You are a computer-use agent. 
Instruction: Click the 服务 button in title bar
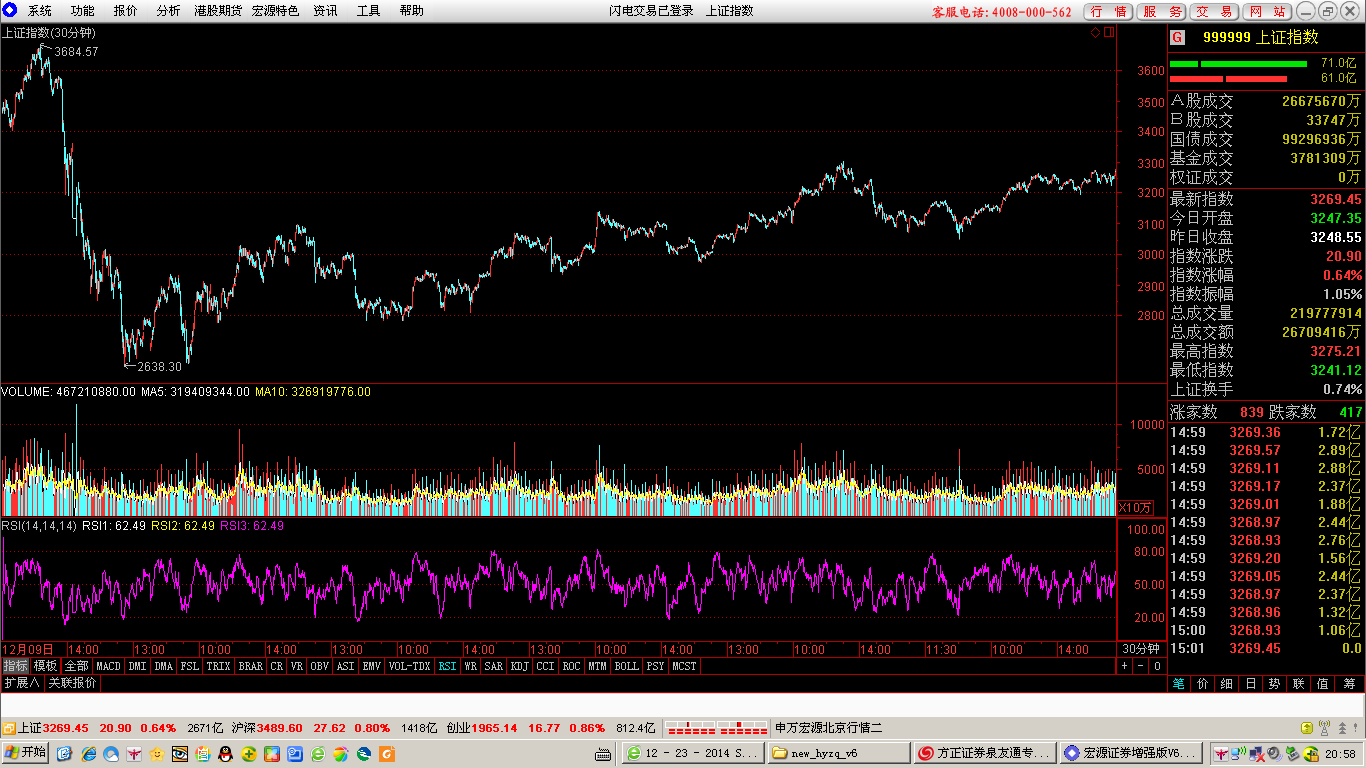[x=1162, y=11]
